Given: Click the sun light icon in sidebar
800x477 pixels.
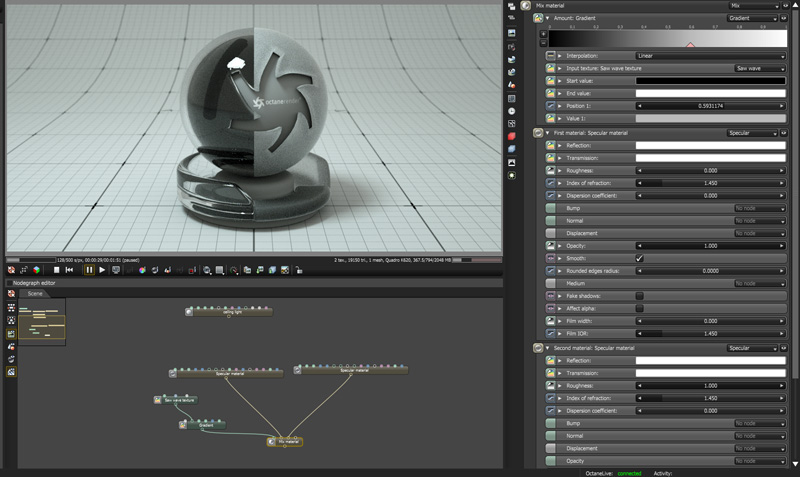Looking at the screenshot, I should point(512,175).
